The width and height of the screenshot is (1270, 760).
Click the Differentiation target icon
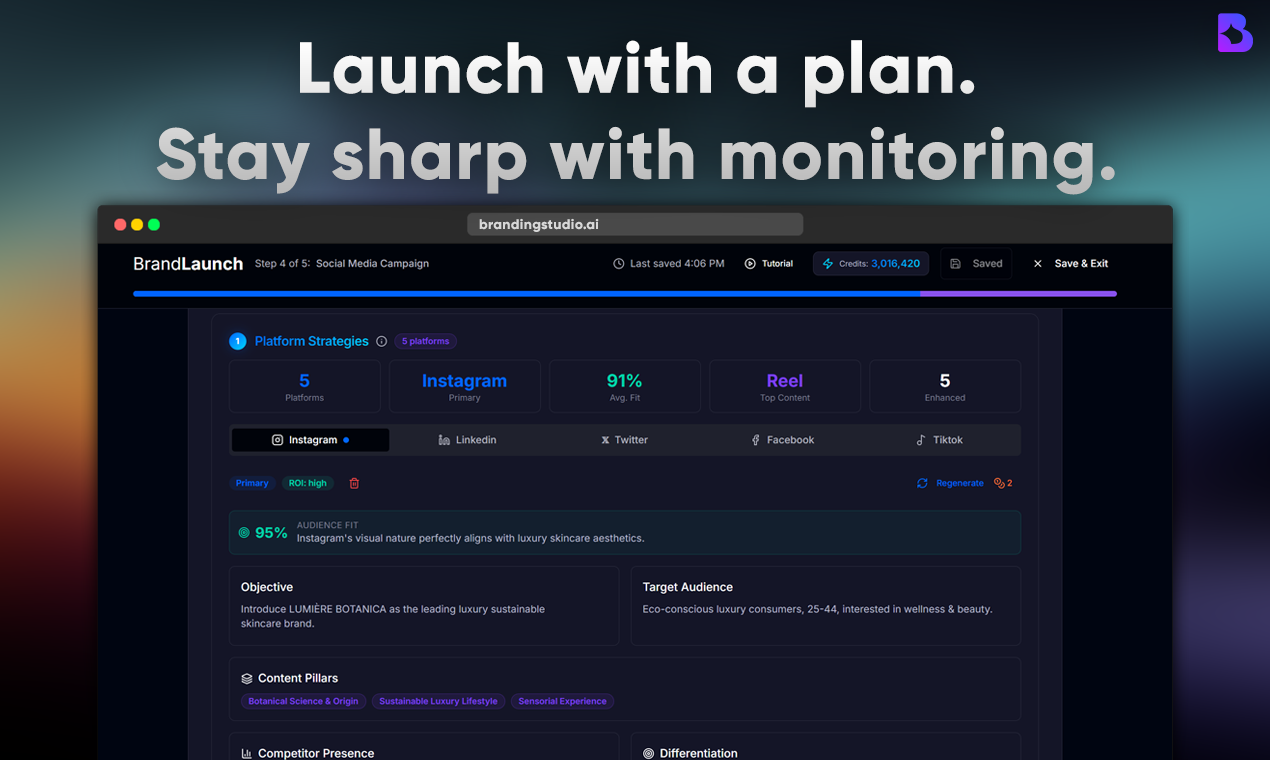point(648,753)
